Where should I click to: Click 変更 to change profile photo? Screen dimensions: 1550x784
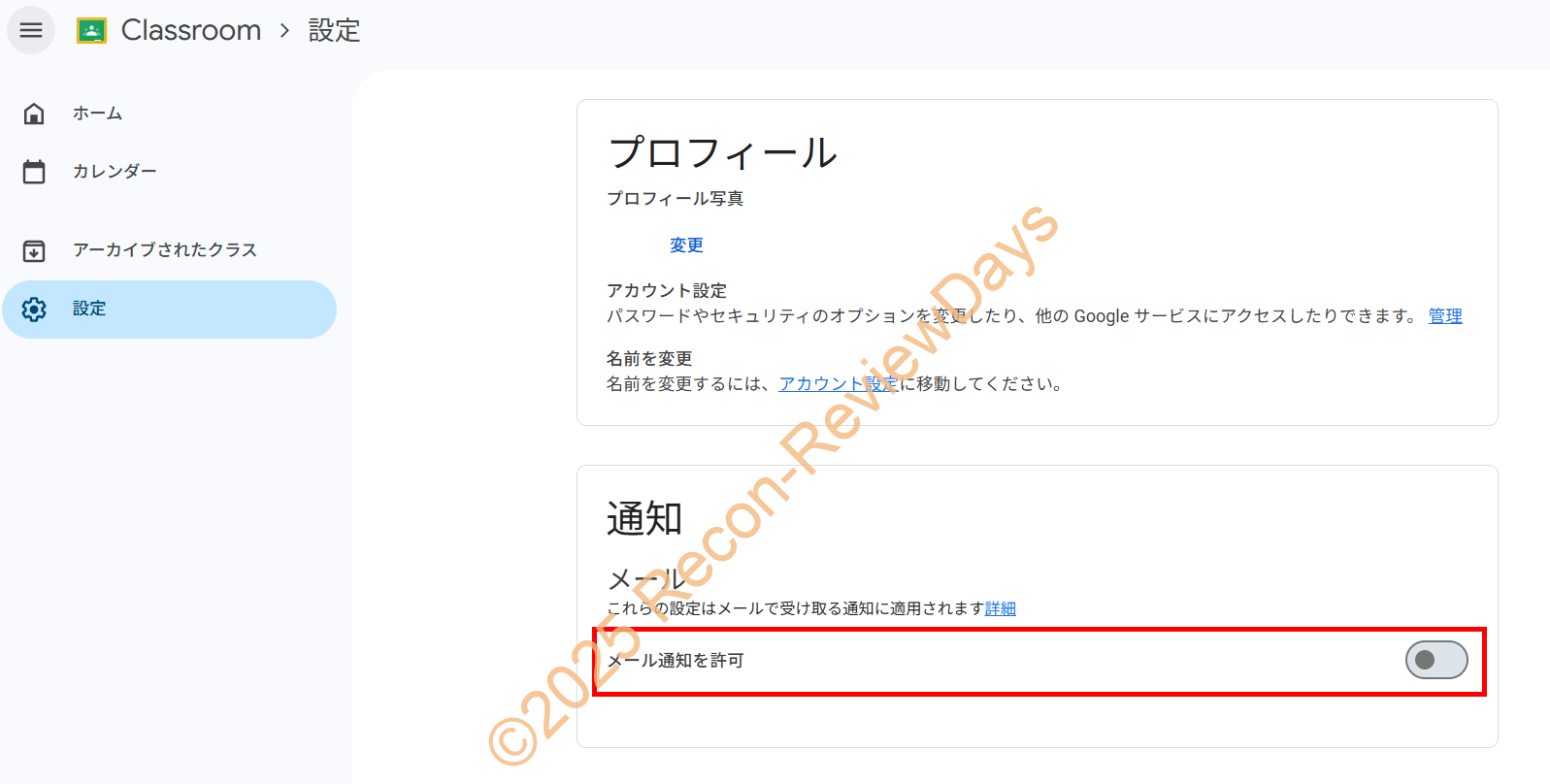[x=686, y=245]
